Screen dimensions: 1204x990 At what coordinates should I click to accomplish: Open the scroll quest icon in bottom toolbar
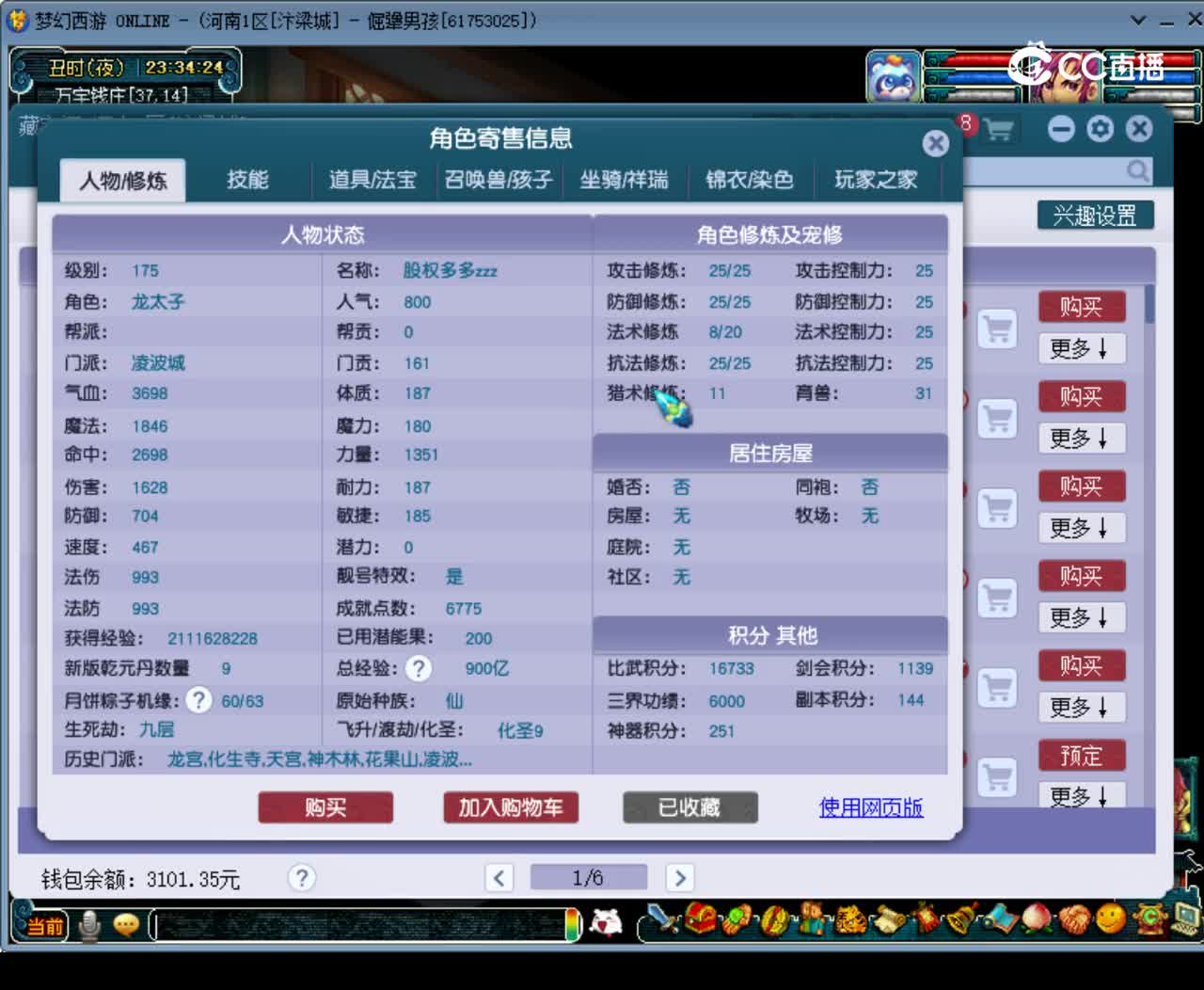888,919
